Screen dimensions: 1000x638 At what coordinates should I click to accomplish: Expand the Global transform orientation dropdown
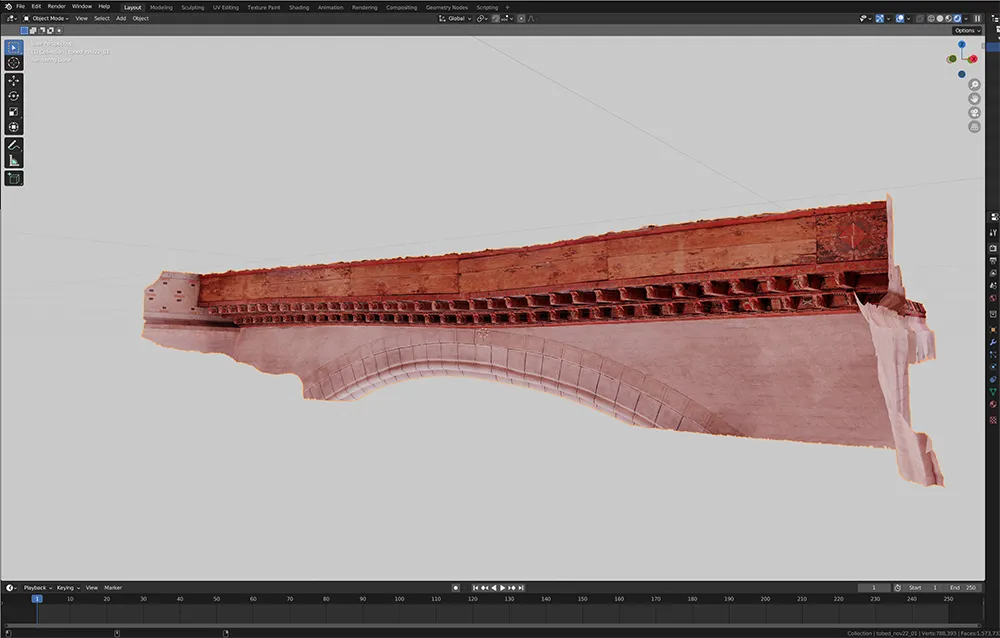tap(457, 18)
